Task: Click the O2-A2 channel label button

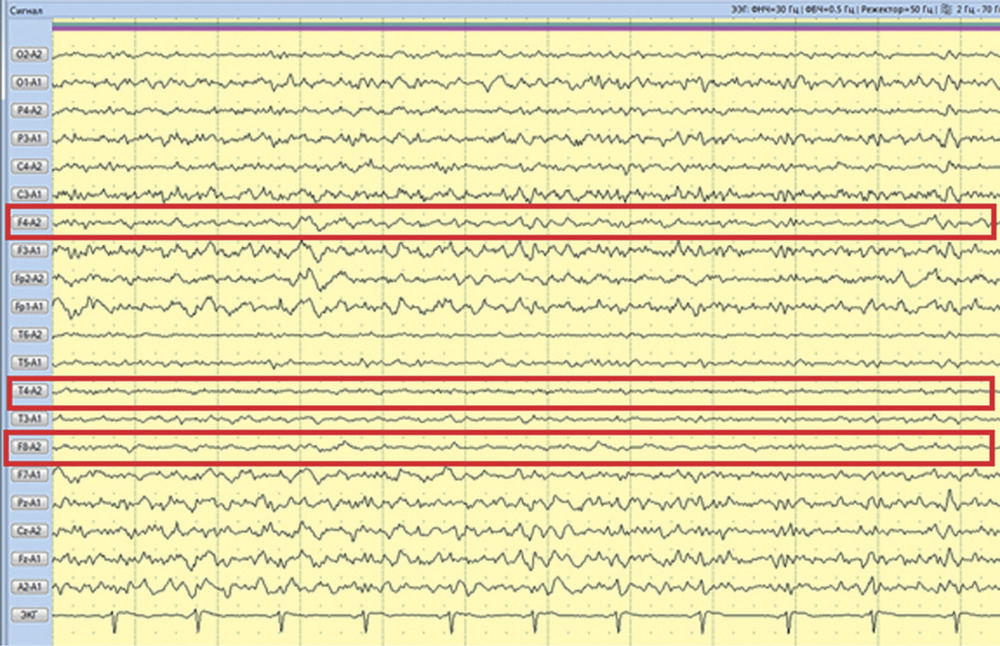Action: [27, 53]
